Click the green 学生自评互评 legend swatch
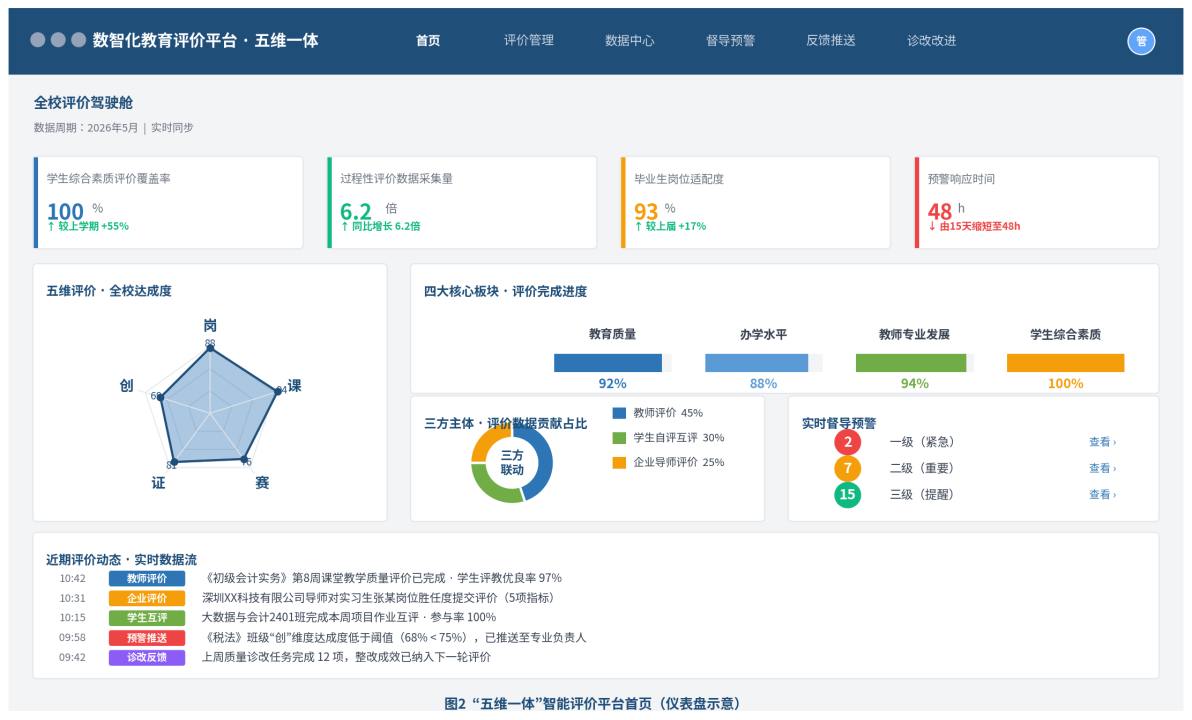The height and width of the screenshot is (720, 1192). coord(619,438)
